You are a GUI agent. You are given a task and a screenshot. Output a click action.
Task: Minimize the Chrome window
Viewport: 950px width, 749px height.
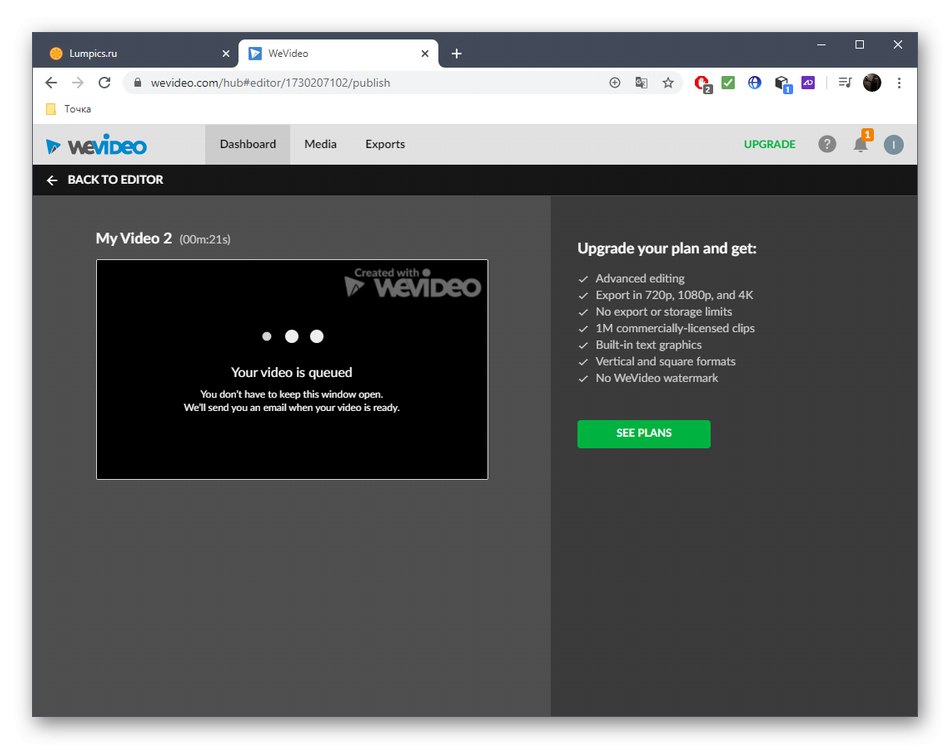[821, 45]
